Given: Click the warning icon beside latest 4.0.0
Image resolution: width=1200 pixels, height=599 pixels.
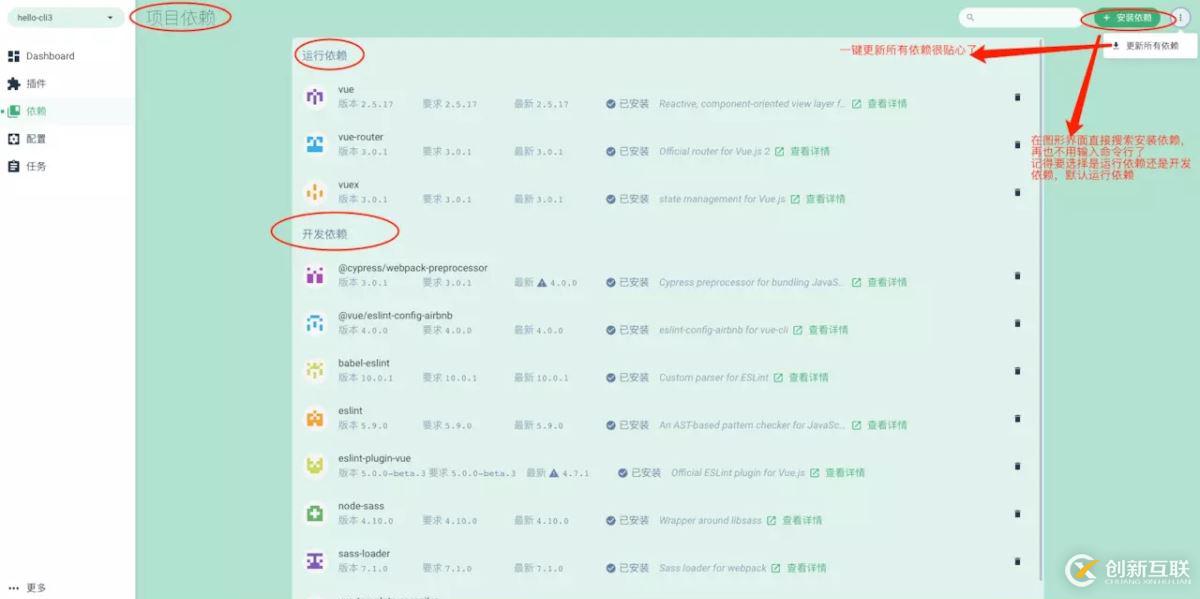Looking at the screenshot, I should click(x=542, y=283).
